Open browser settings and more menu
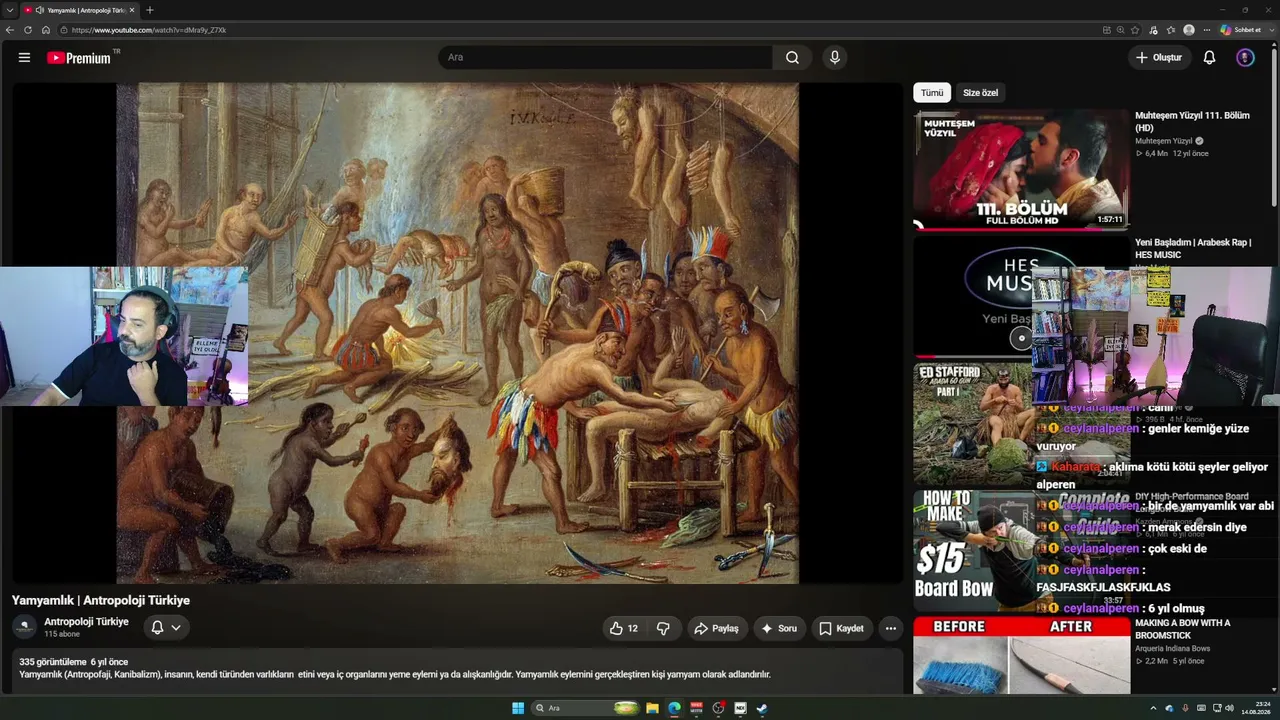 click(1207, 30)
